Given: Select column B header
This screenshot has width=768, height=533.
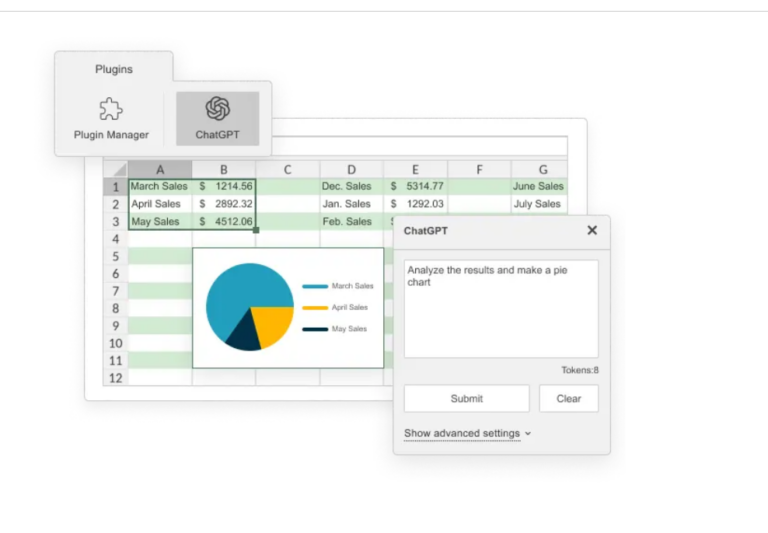Looking at the screenshot, I should pos(224,169).
